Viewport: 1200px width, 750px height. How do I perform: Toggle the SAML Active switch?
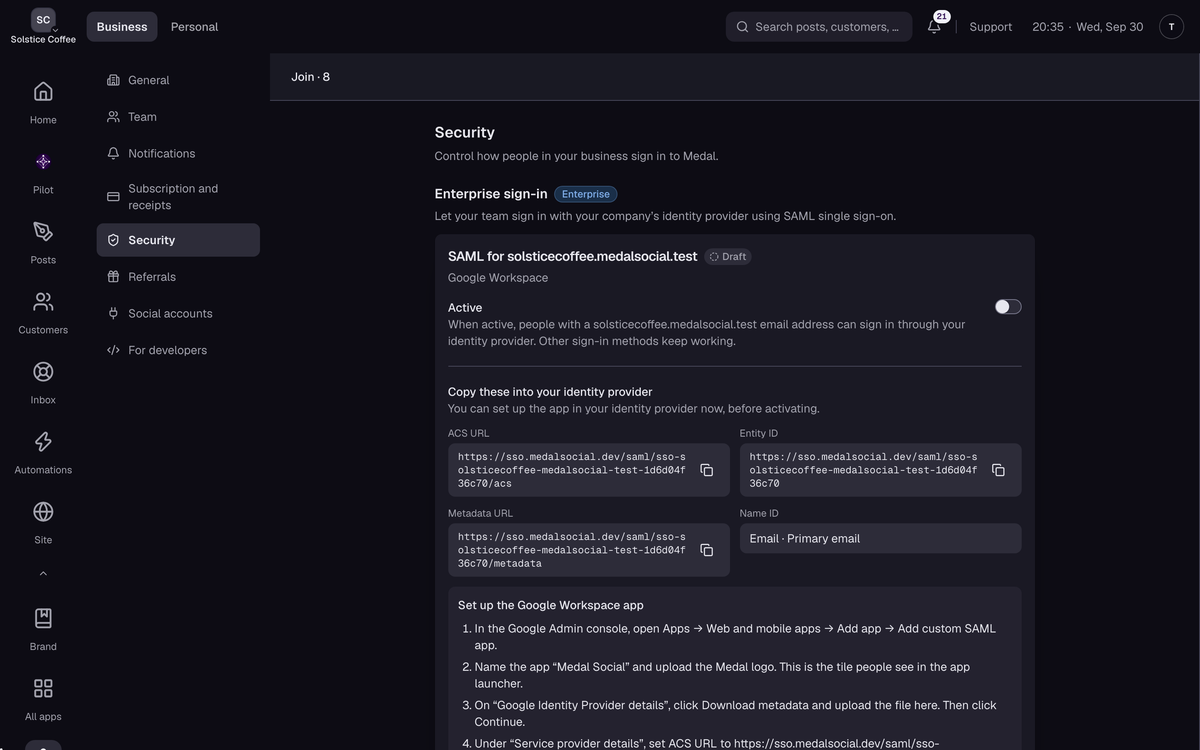[x=1008, y=307]
